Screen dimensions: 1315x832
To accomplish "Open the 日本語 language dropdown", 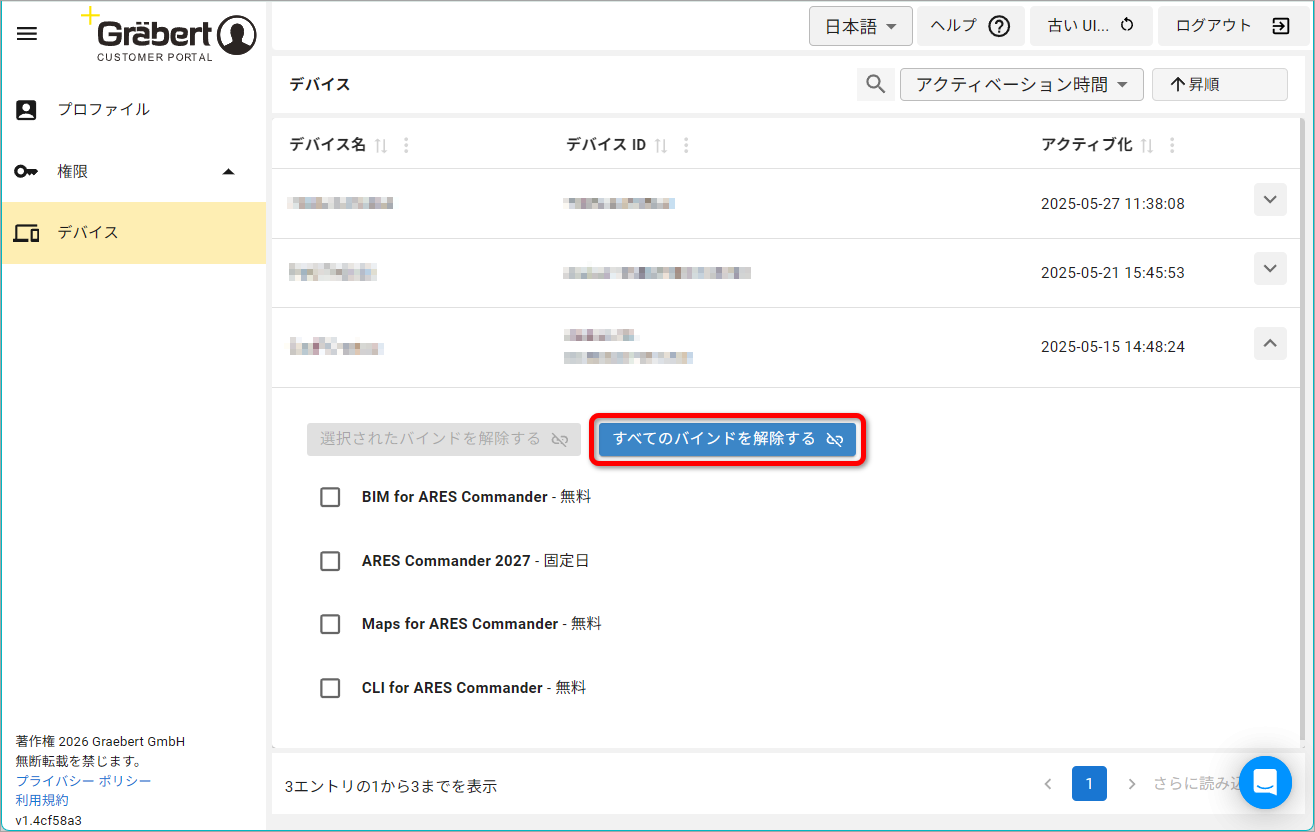I will (861, 27).
